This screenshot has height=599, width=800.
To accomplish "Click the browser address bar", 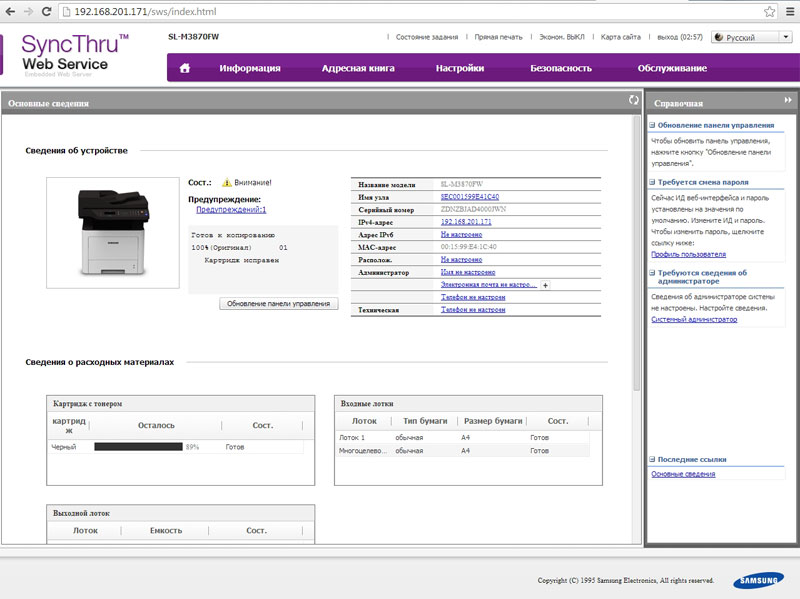I will [418, 11].
